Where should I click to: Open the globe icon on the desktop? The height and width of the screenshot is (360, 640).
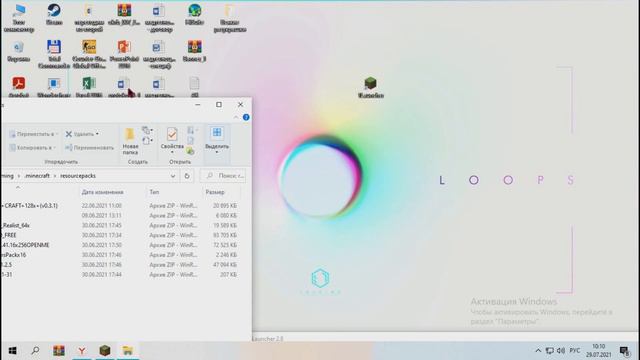[x=194, y=14]
